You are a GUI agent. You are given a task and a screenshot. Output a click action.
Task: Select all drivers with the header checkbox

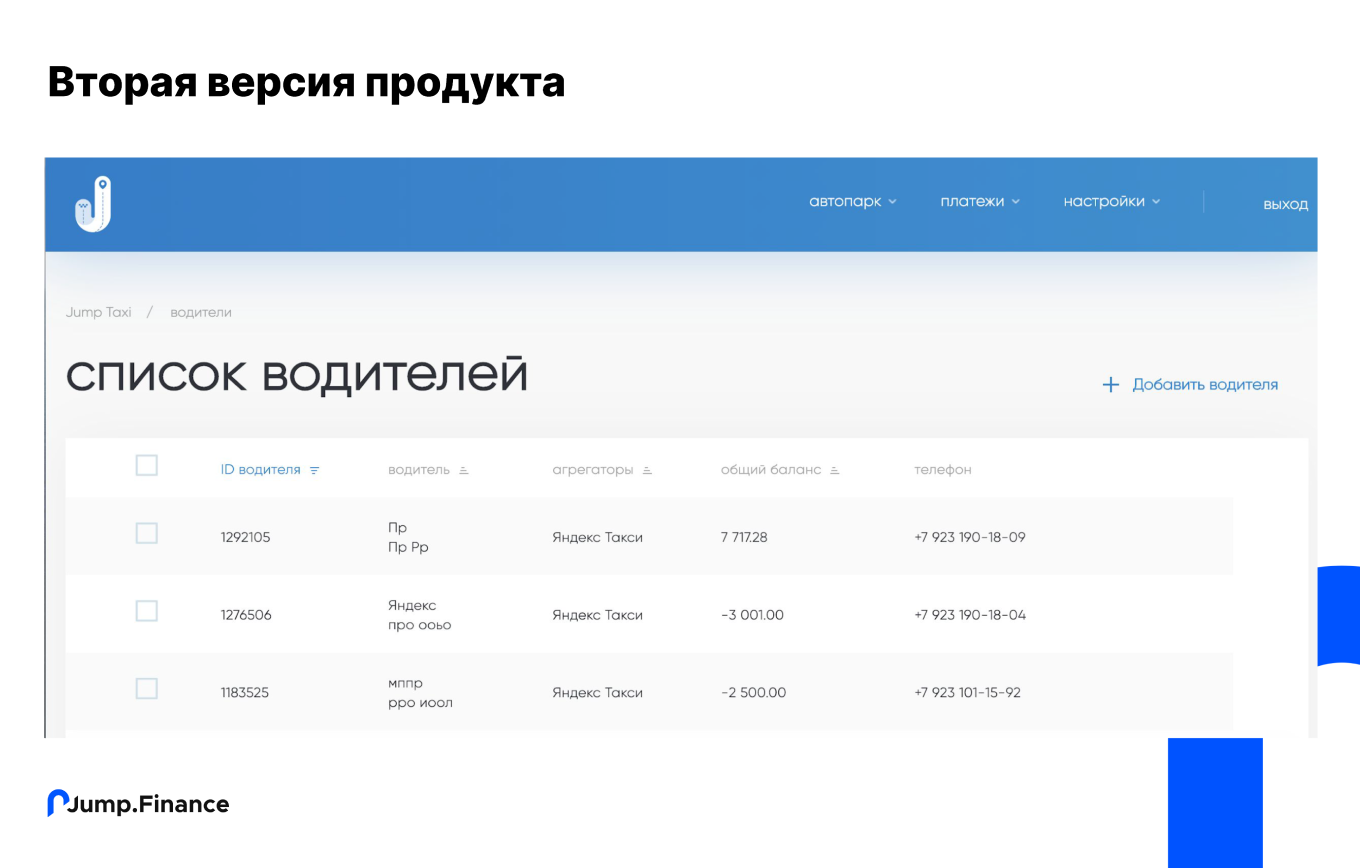point(146,465)
